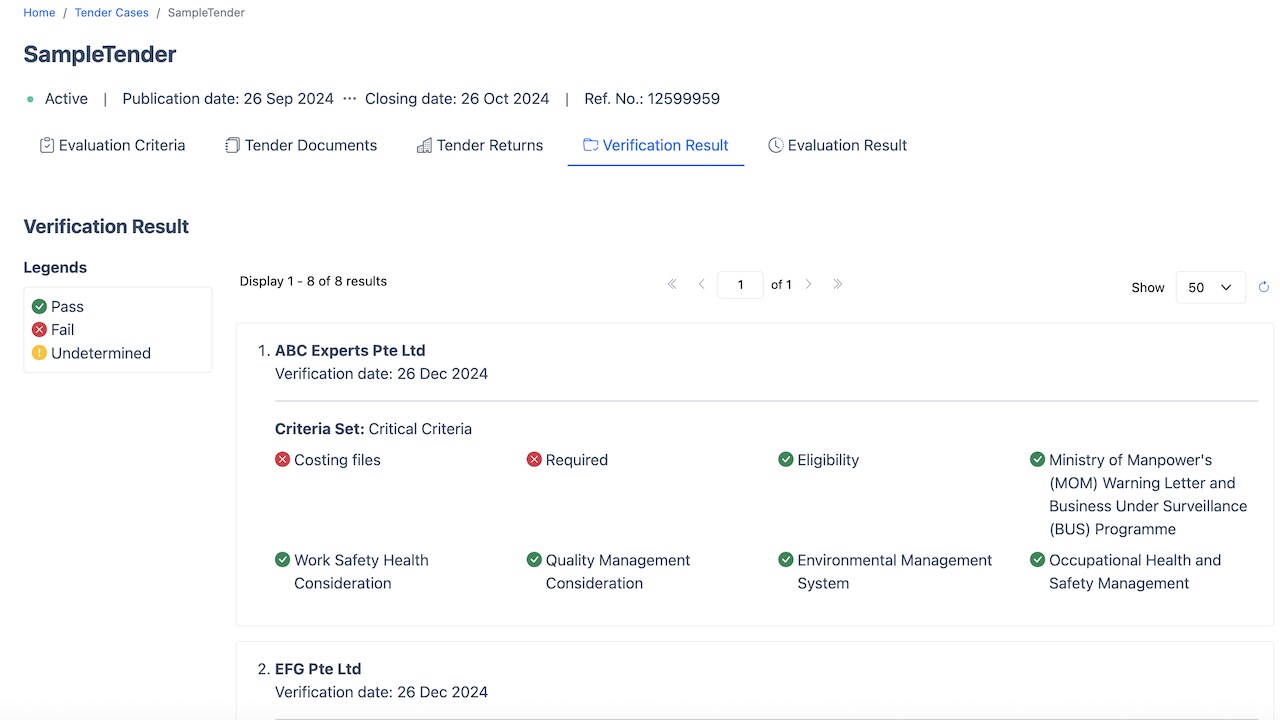This screenshot has height=720, width=1280.
Task: Click Work Safety Health Consideration criterion
Action: click(361, 572)
